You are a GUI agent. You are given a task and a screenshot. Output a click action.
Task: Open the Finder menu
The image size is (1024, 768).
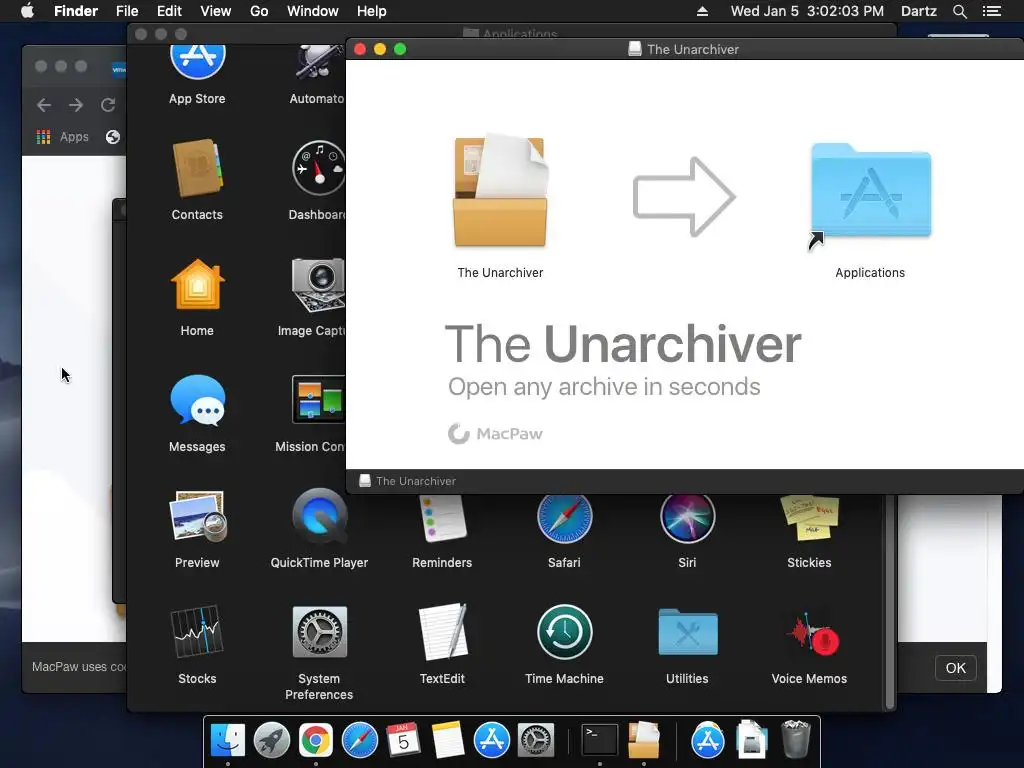(x=76, y=11)
